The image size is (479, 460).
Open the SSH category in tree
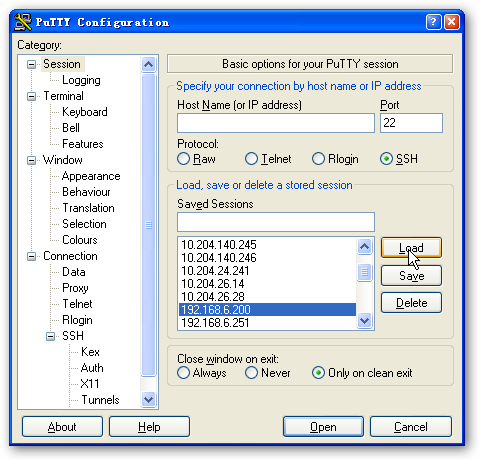coord(73,336)
